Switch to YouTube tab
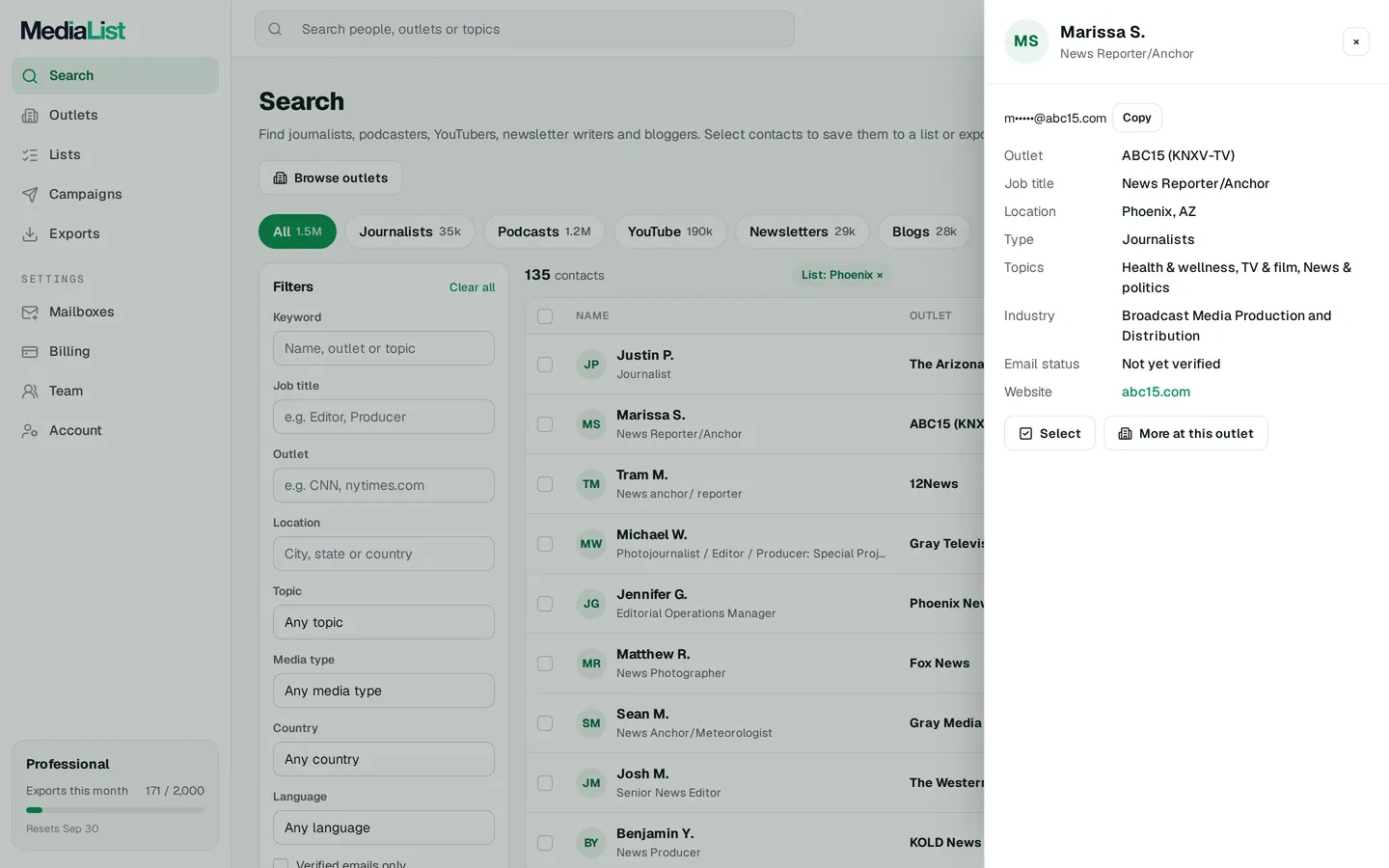The width and height of the screenshot is (1389, 868). [669, 231]
